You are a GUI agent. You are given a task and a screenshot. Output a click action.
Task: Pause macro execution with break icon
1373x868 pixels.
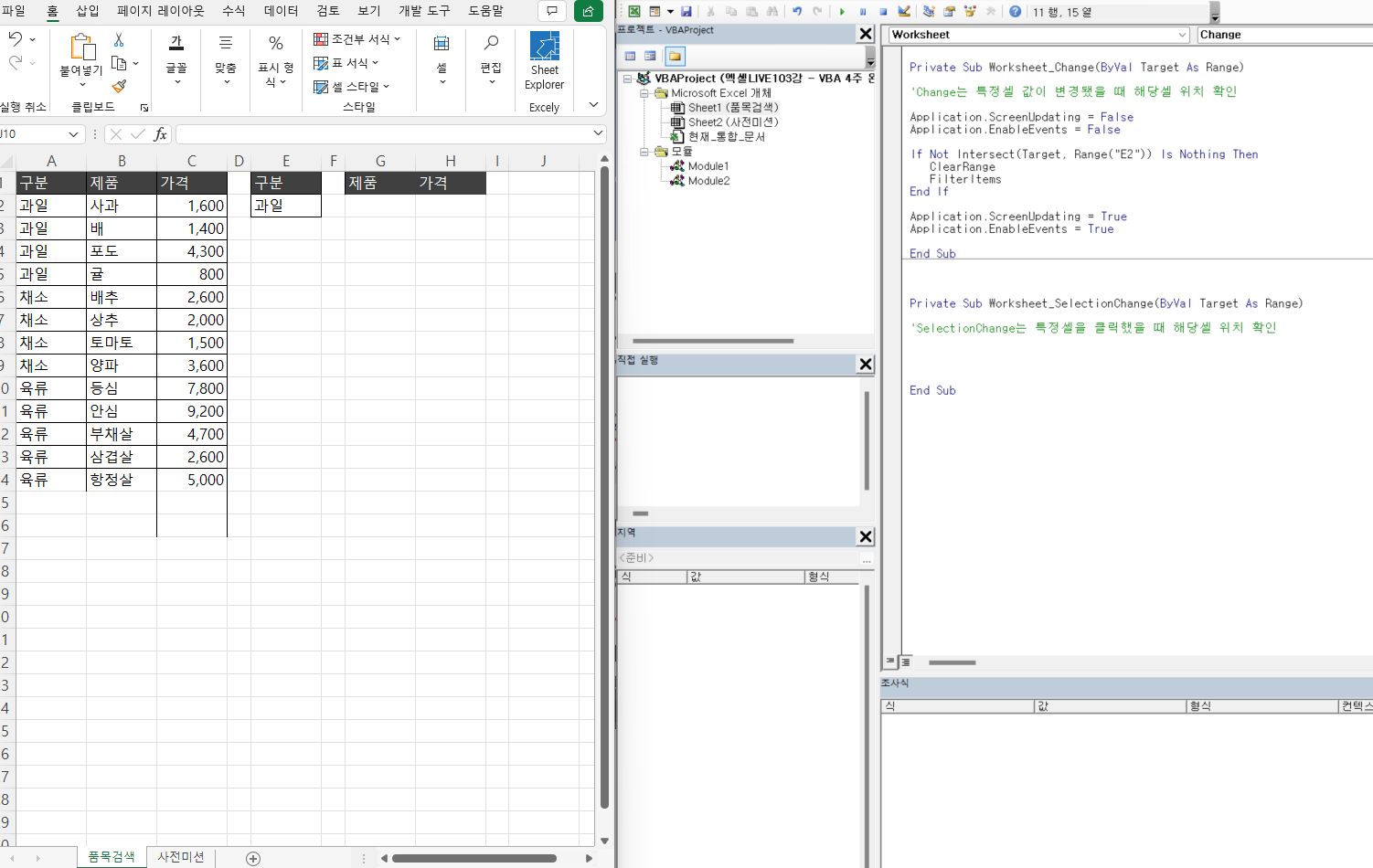point(863,12)
